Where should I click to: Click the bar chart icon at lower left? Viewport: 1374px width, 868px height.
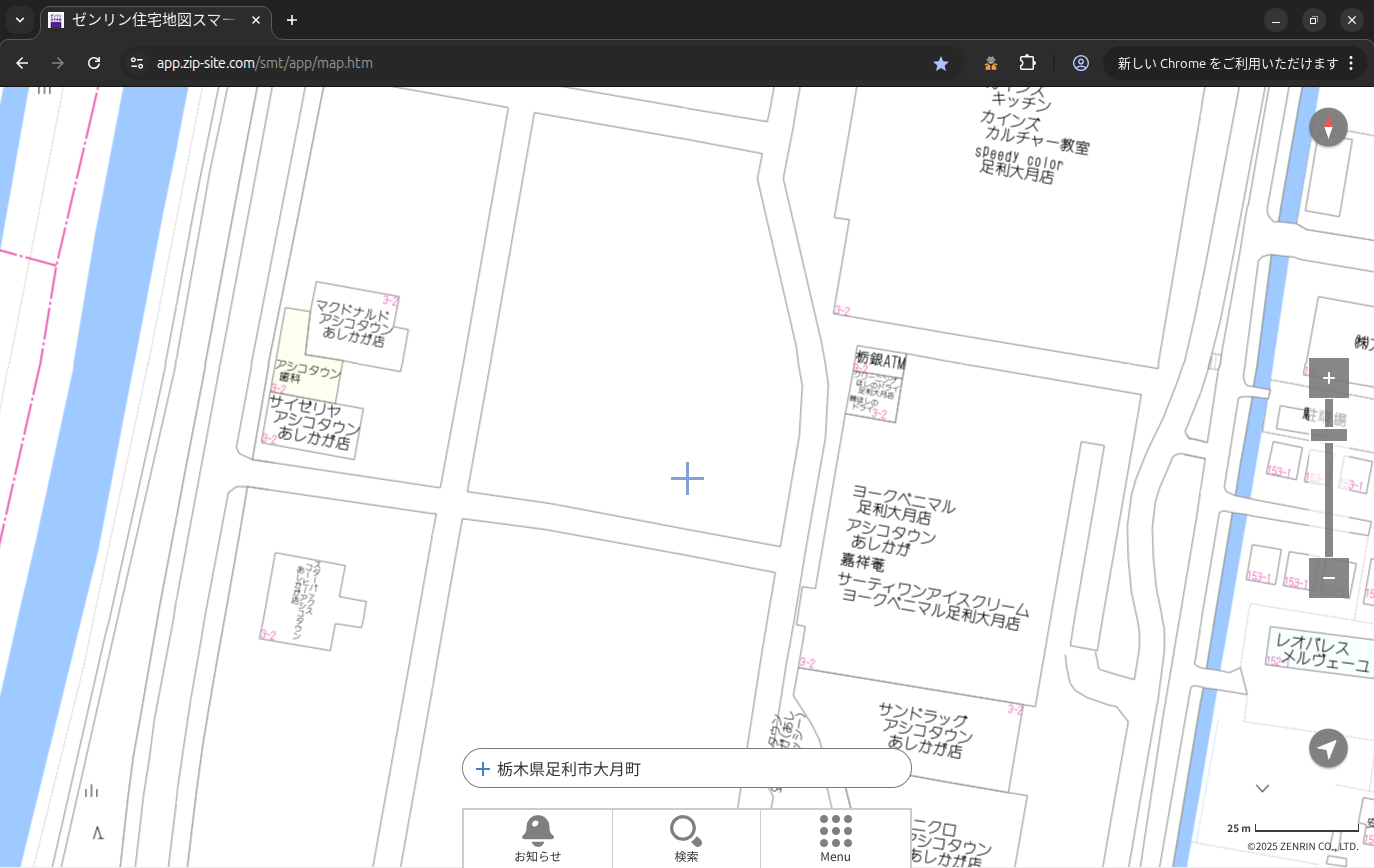pos(92,791)
